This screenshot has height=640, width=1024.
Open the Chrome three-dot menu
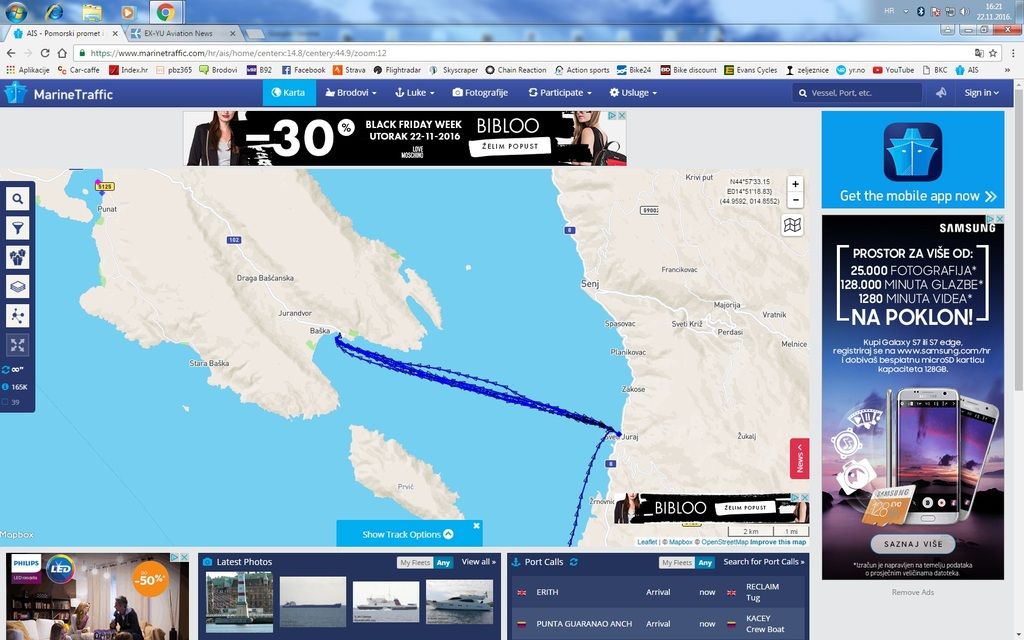1014,53
